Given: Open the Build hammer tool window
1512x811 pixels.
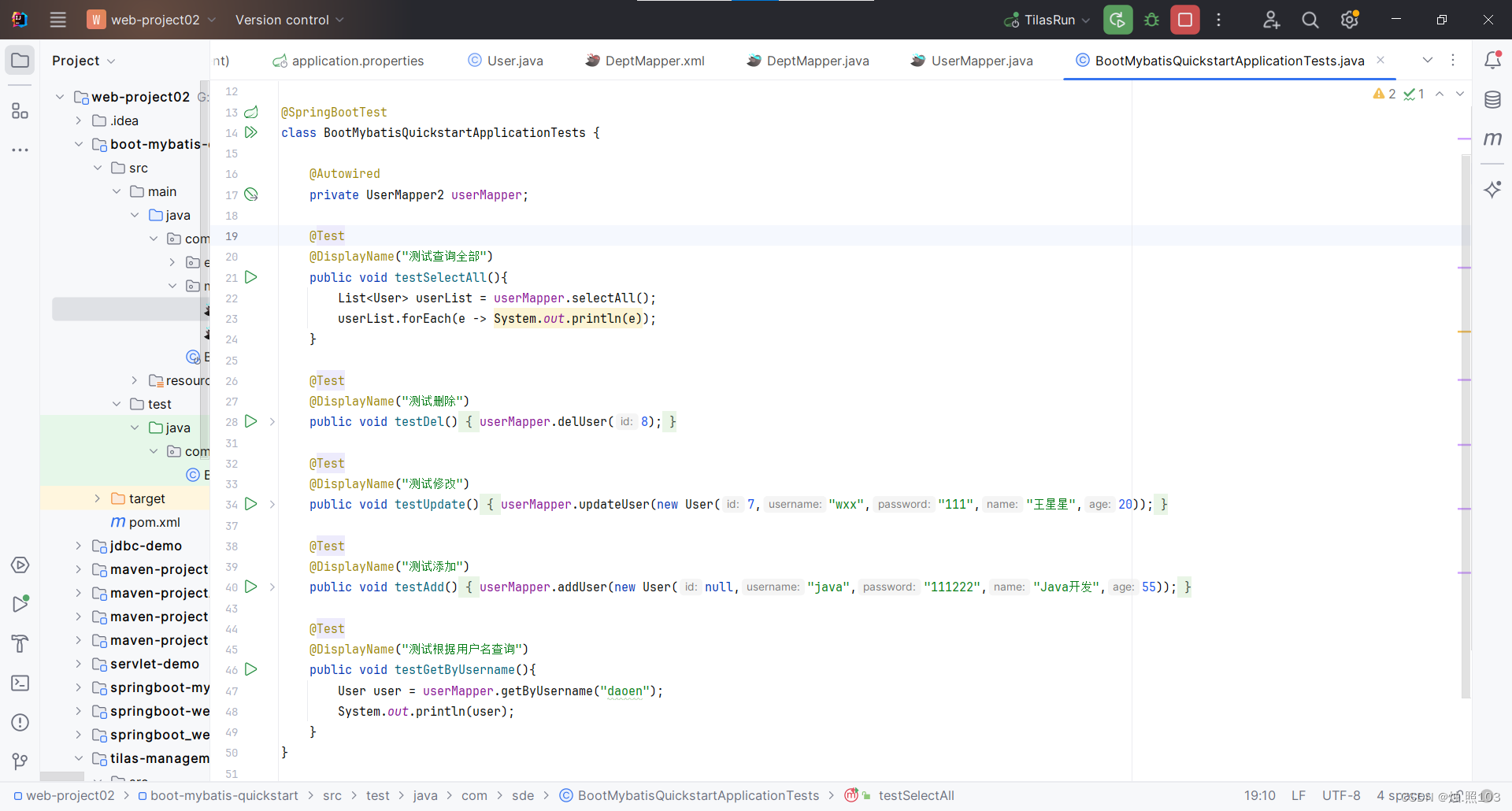Looking at the screenshot, I should coord(20,644).
